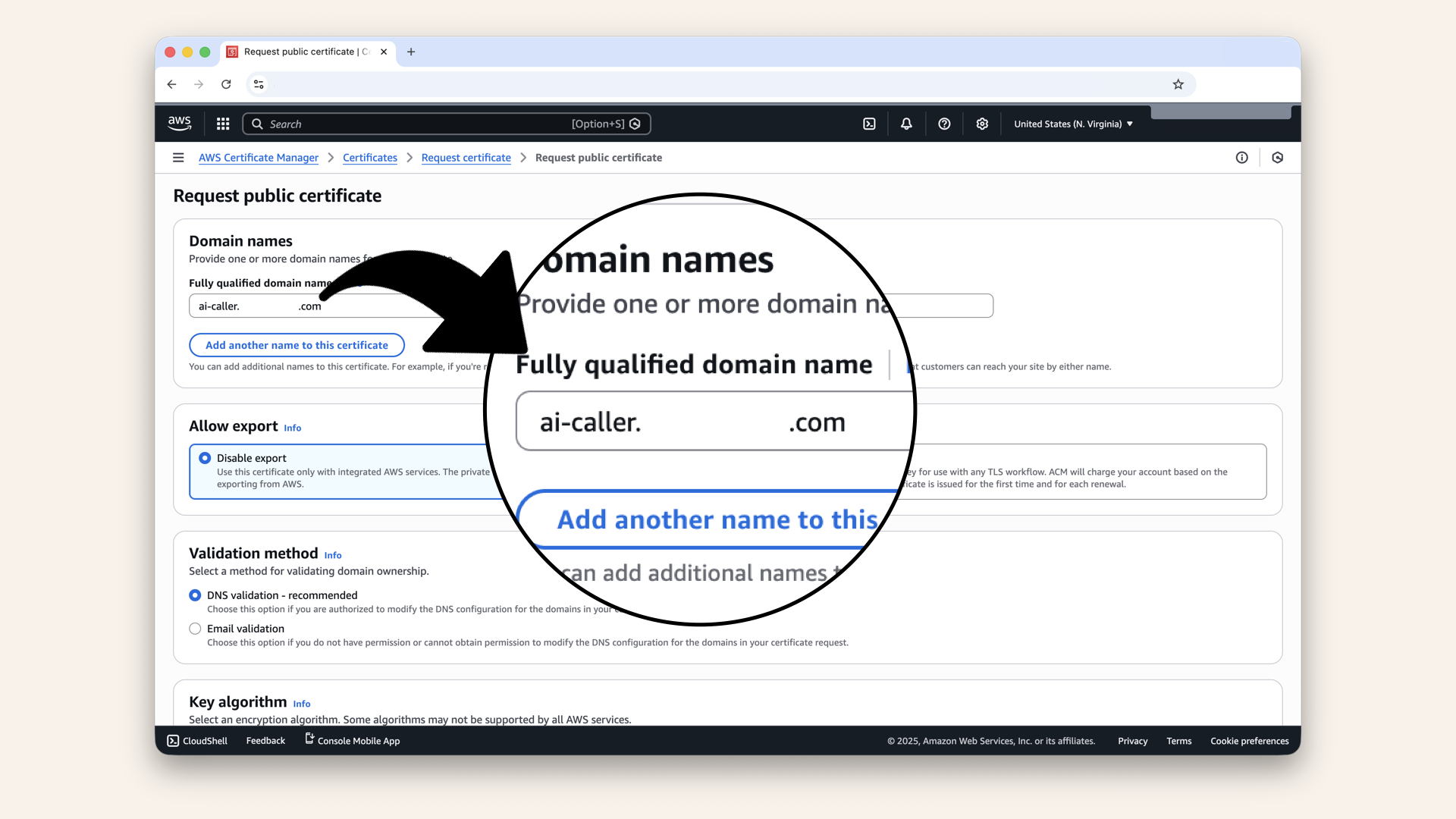The width and height of the screenshot is (1456, 819).
Task: Click the search magnifier in the AWS search bar
Action: (x=257, y=124)
